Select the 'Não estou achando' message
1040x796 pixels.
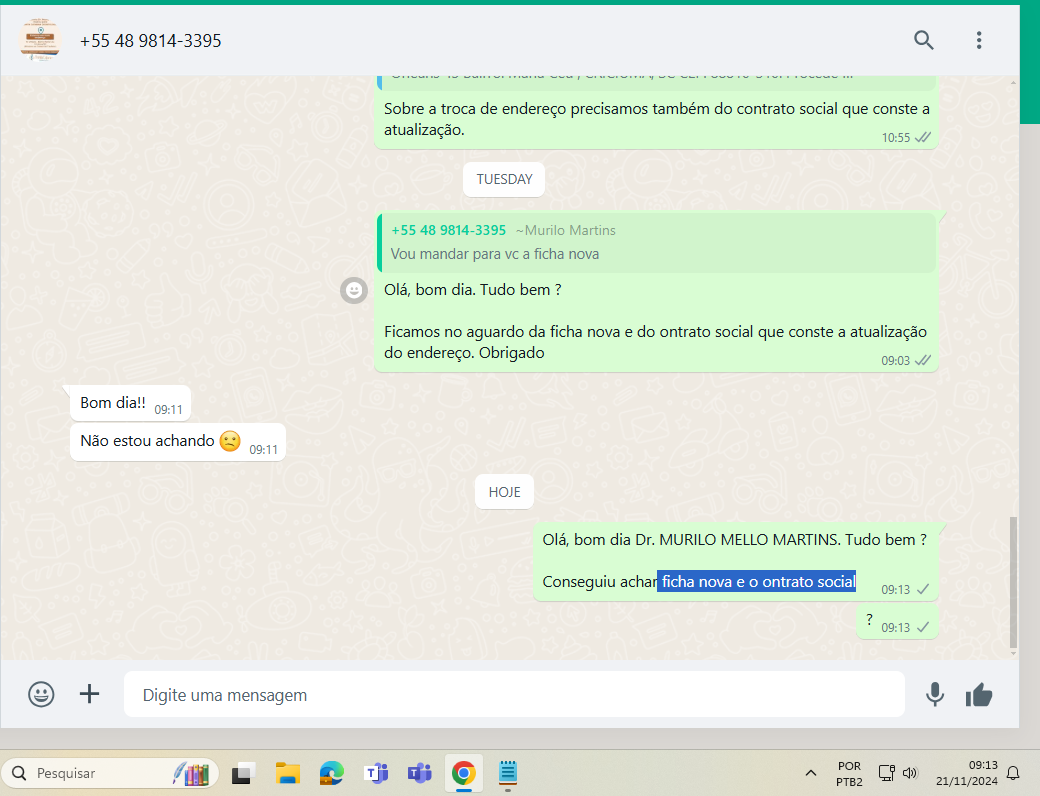[178, 442]
